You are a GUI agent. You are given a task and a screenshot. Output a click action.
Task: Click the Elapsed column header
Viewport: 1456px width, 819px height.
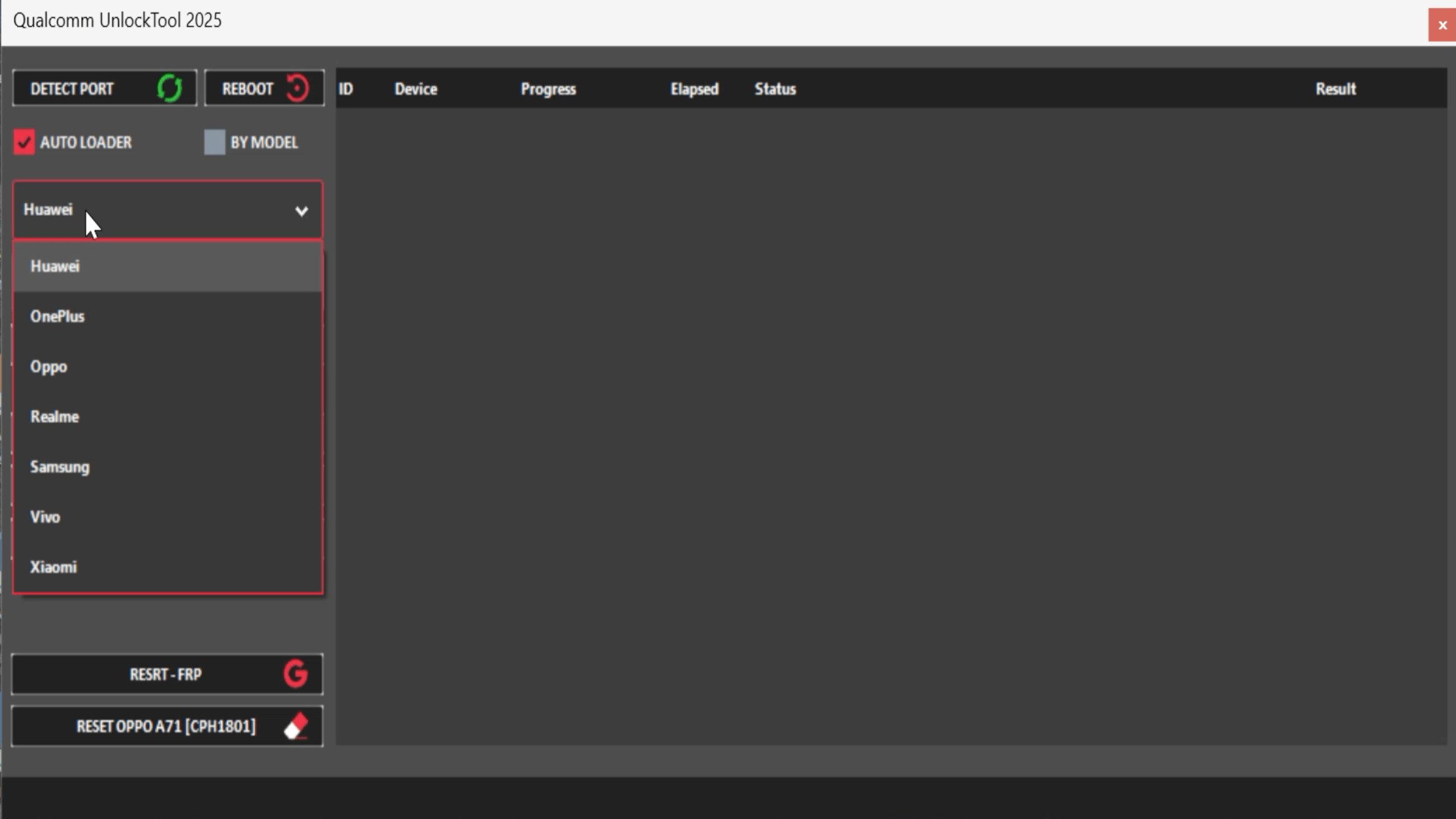[x=694, y=89]
